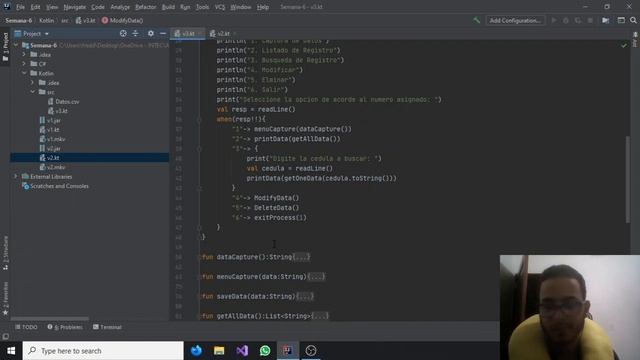
Task: Open Firefox from the taskbar
Action: [196, 351]
